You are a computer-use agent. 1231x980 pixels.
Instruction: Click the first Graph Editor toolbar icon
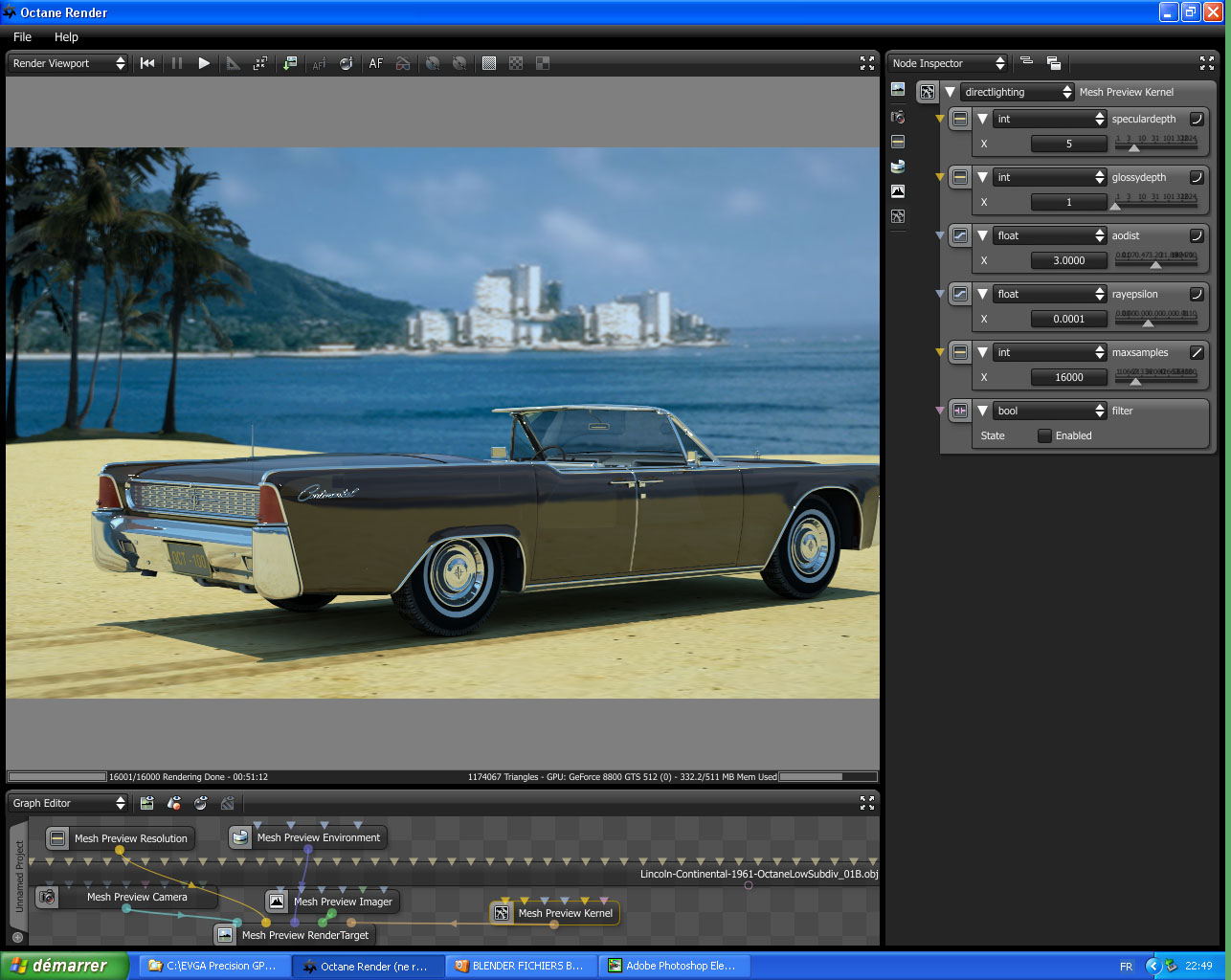[x=146, y=803]
